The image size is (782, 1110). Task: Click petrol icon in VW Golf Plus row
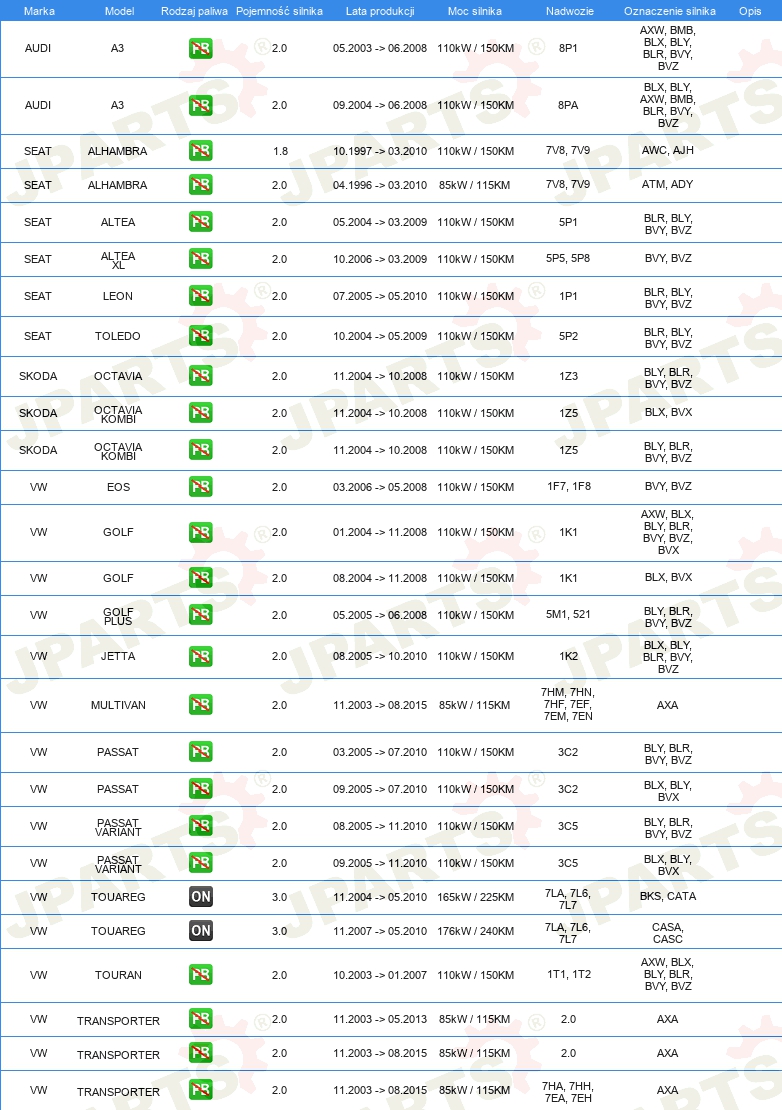tap(201, 615)
